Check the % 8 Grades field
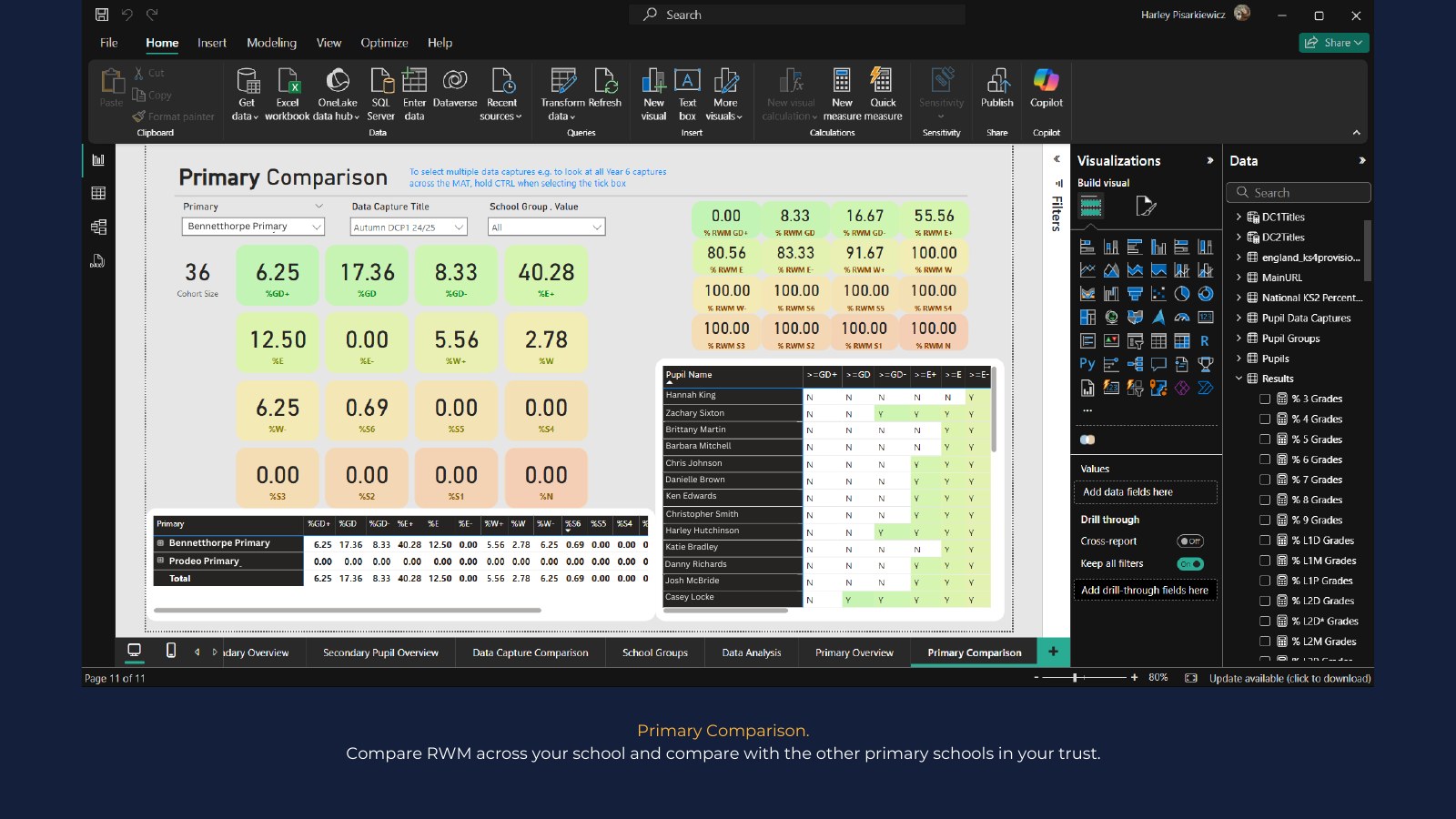Screen dimensions: 1456x819 1265,500
